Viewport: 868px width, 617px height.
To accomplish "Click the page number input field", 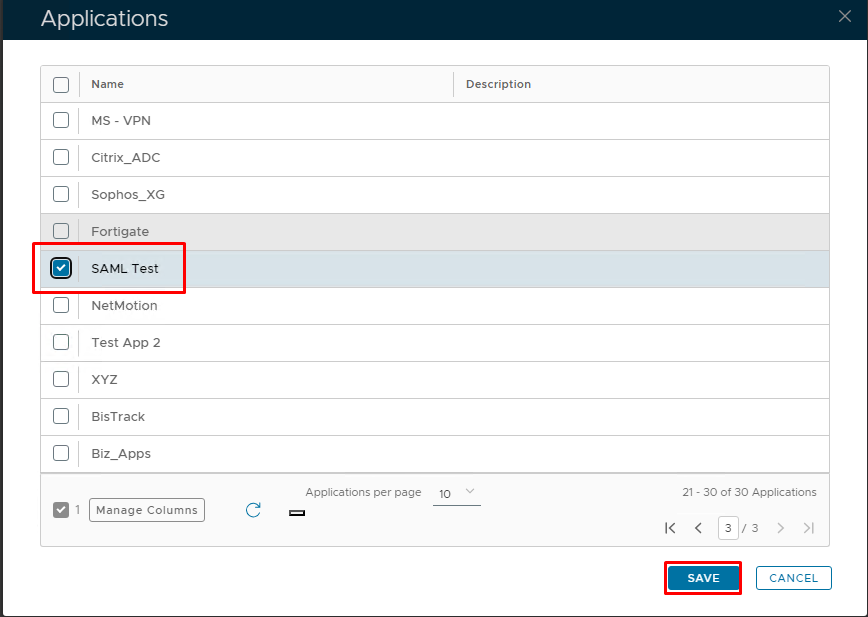I will coord(728,528).
